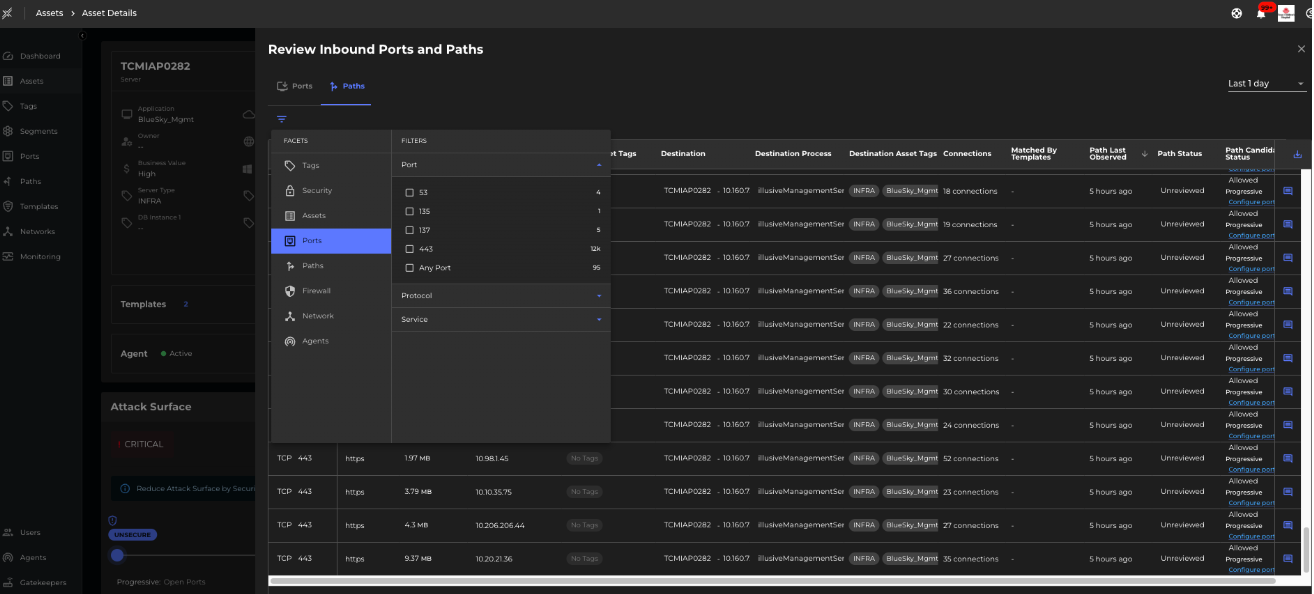Click the filter funnel icon
This screenshot has width=1314, height=594.
282,119
